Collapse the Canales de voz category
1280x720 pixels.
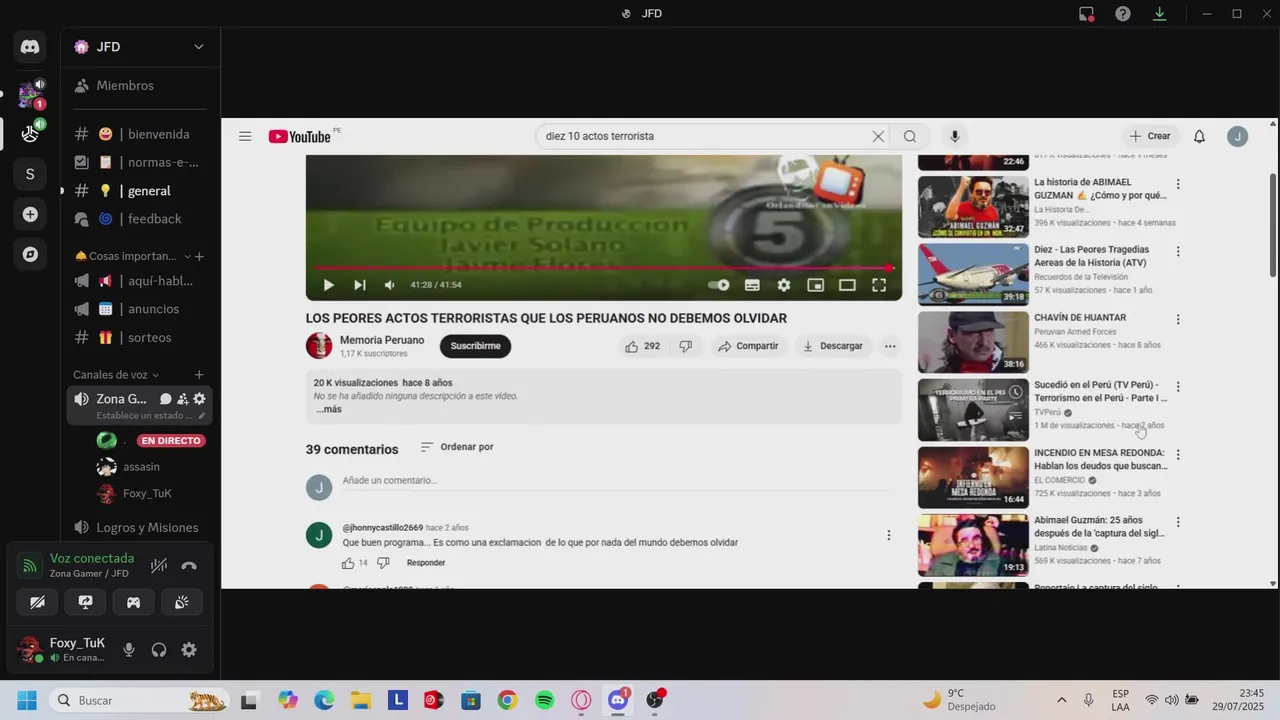coord(116,375)
